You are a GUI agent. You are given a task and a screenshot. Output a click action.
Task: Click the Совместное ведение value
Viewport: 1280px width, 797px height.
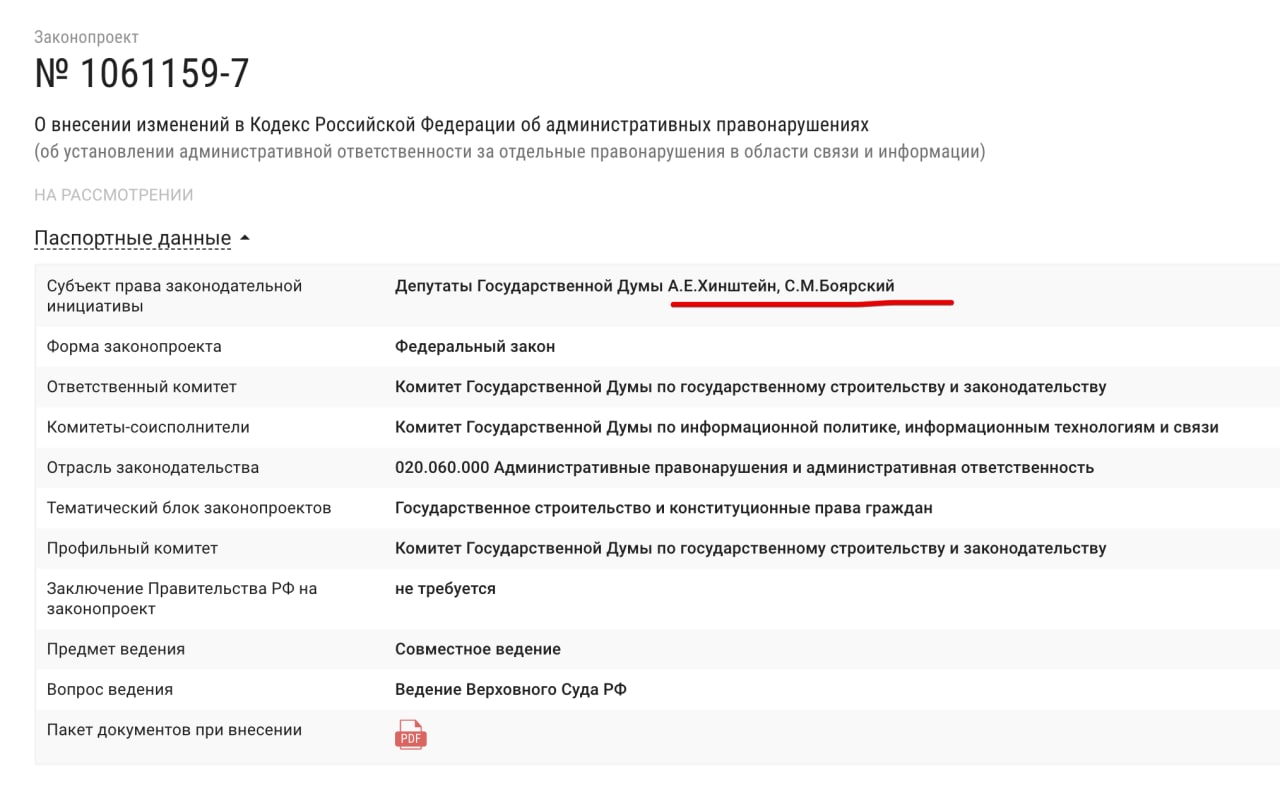[x=478, y=649]
